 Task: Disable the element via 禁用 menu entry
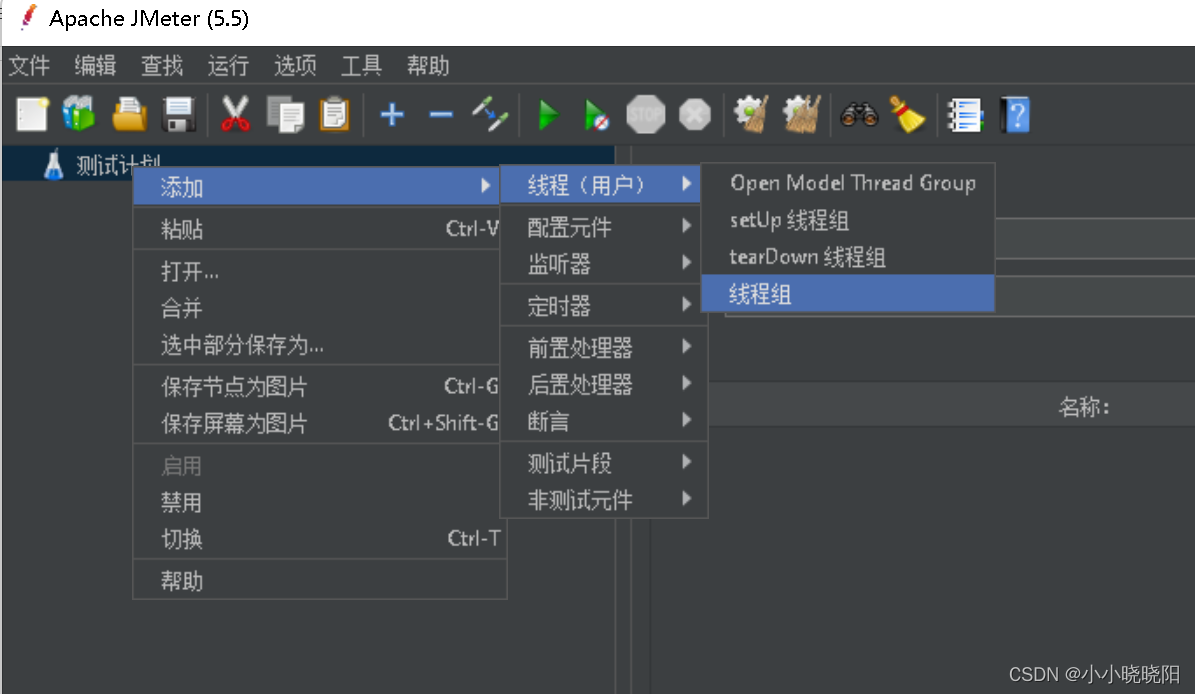click(x=181, y=501)
